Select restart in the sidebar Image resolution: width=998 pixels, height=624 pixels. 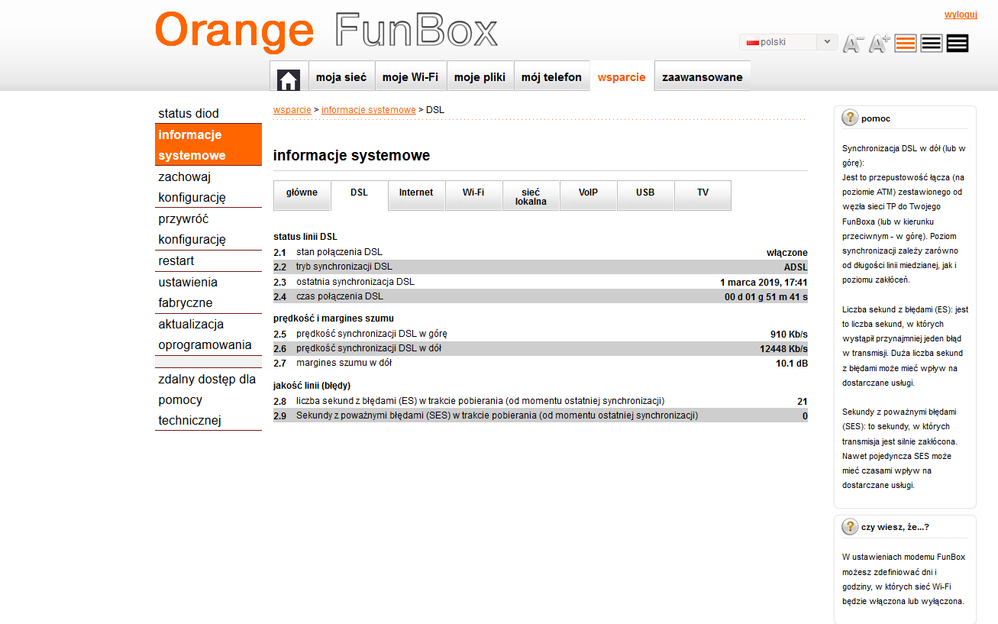176,261
